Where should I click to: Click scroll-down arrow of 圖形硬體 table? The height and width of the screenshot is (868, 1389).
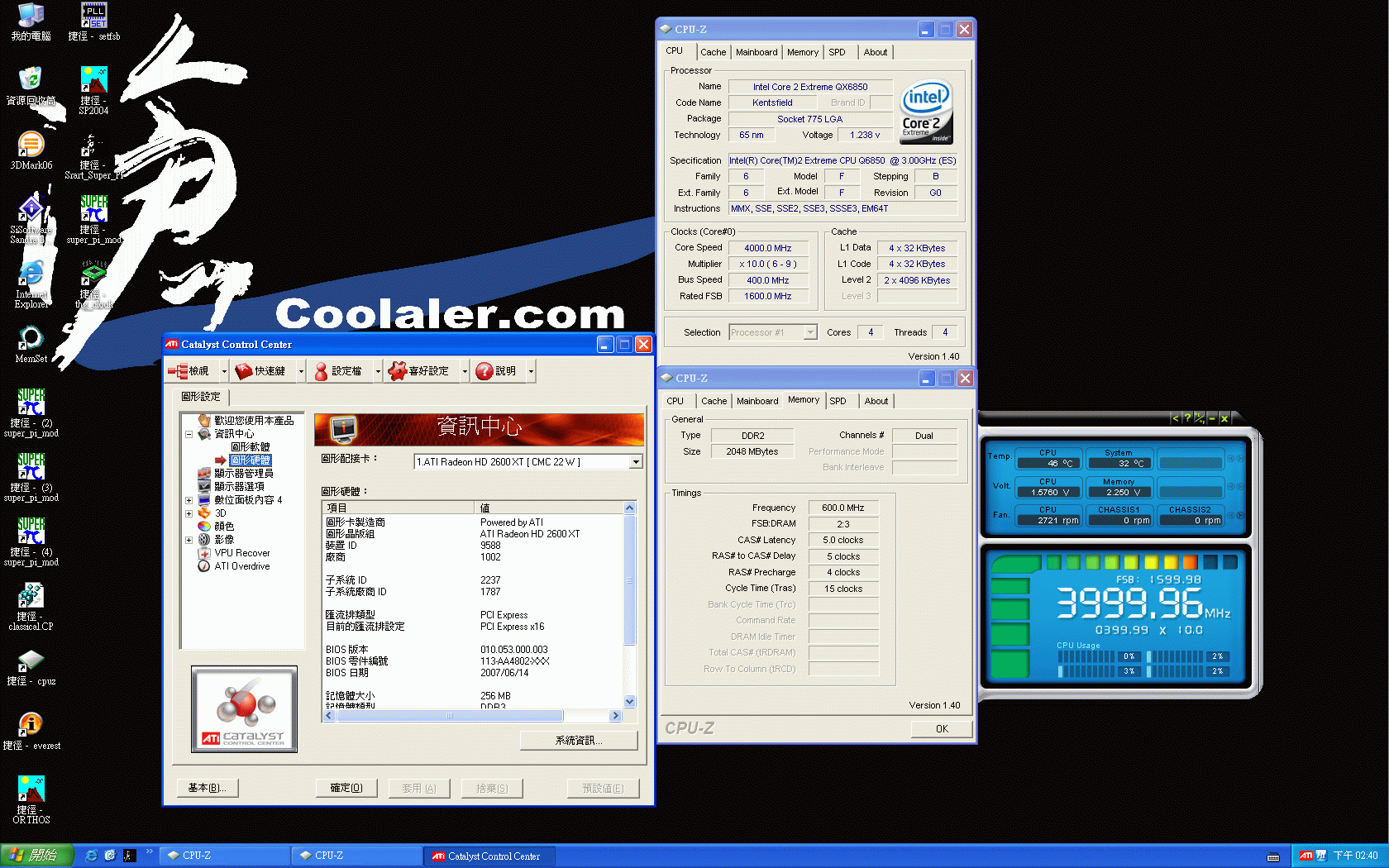click(629, 701)
